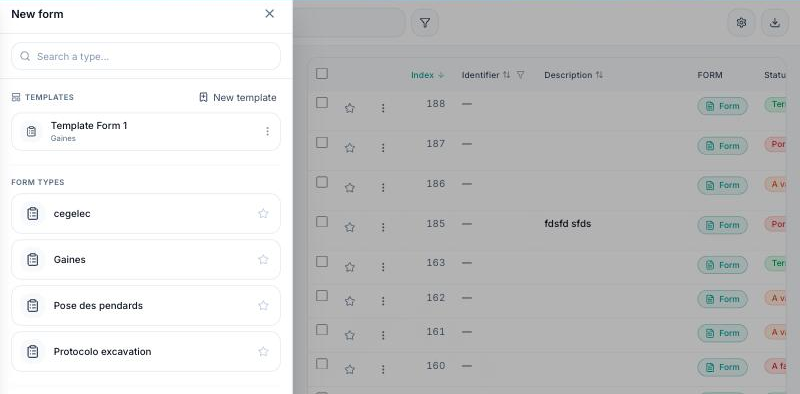The image size is (800, 394).
Task: Star the Pose des pendards form type
Action: pos(263,306)
